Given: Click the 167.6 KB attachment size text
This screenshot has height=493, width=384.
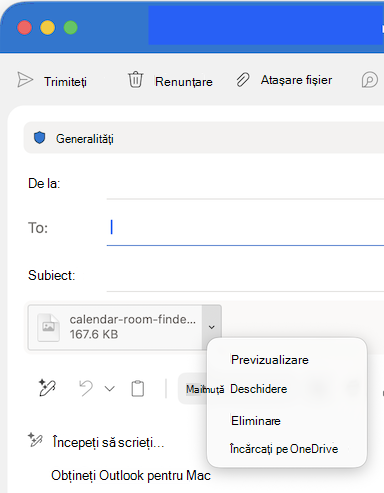Looking at the screenshot, I should (x=94, y=334).
